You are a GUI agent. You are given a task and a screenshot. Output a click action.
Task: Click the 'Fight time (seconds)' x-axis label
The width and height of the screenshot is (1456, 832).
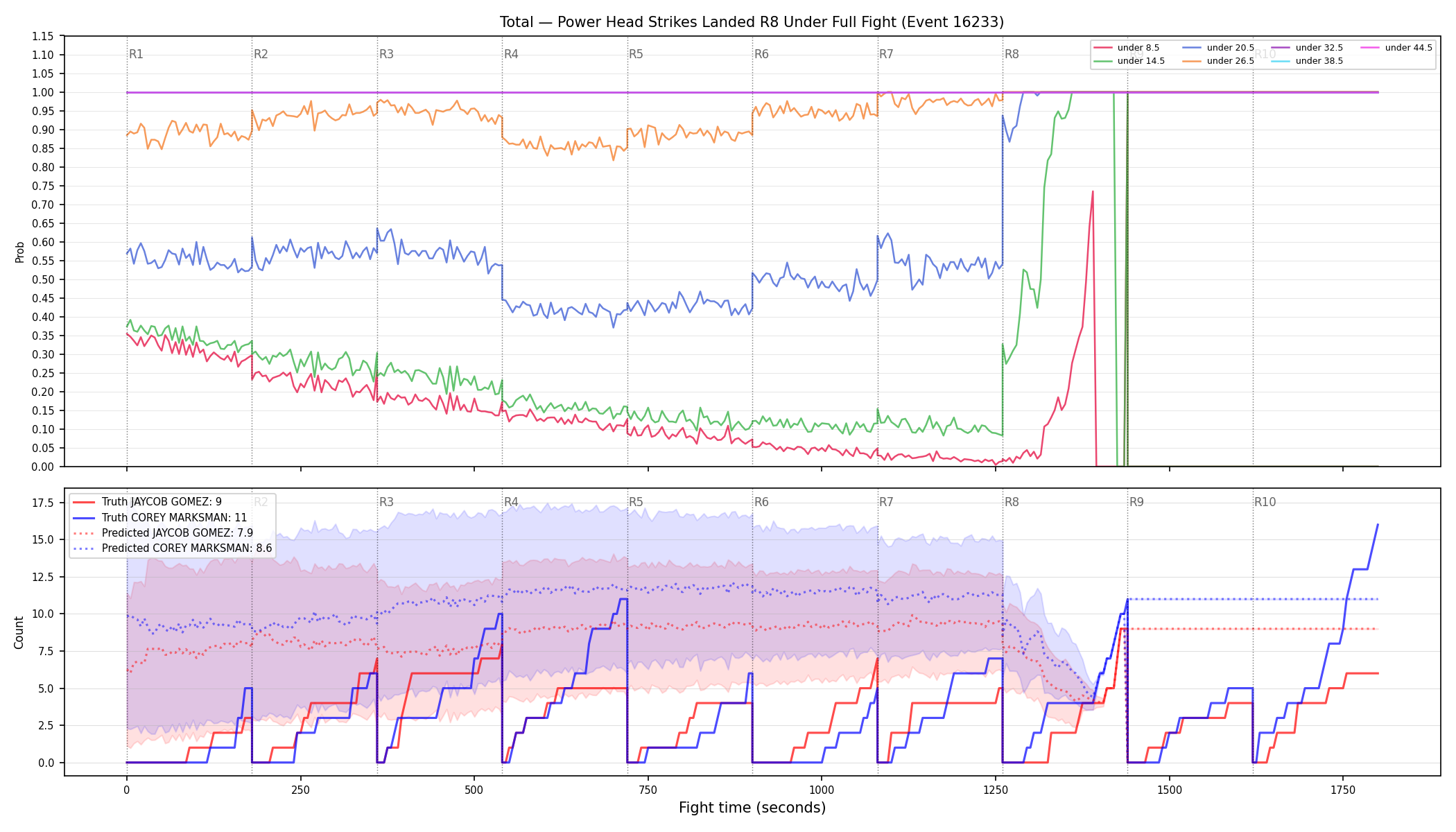pos(752,808)
